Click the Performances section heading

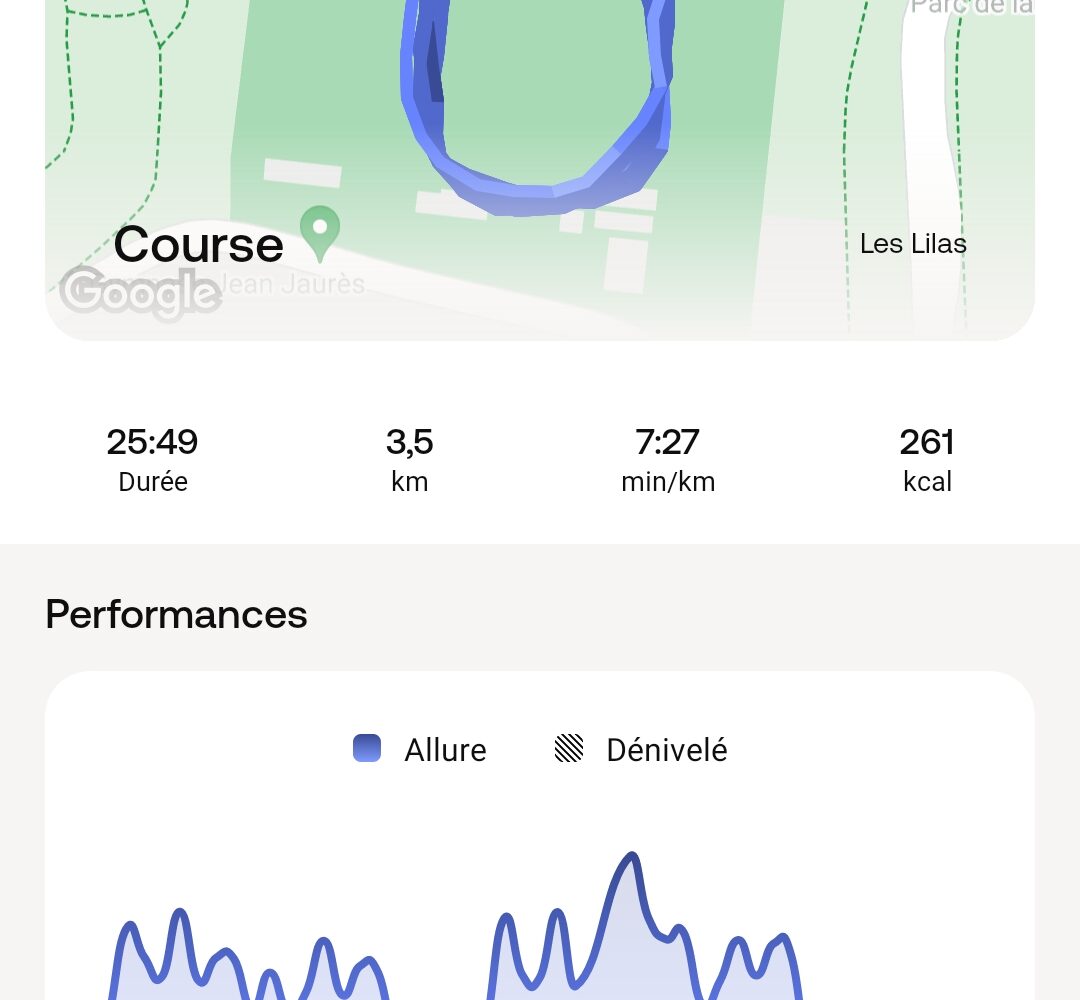coord(176,614)
